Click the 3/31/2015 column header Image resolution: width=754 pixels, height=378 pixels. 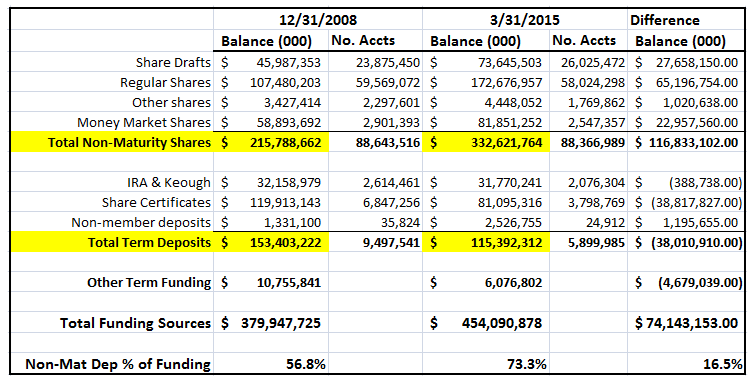[525, 20]
